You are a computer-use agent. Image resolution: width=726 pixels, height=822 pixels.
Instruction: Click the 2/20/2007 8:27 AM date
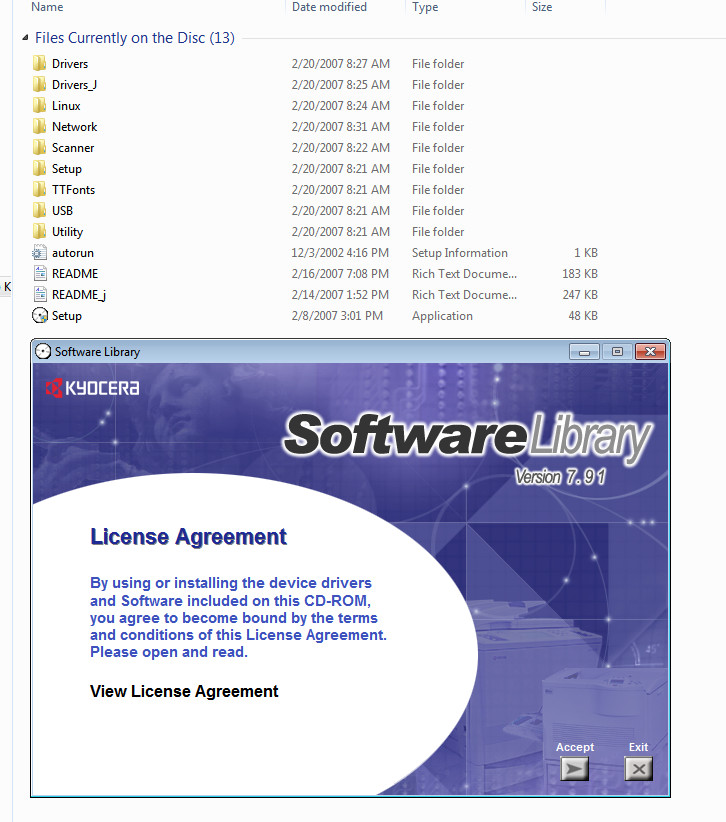tap(341, 63)
